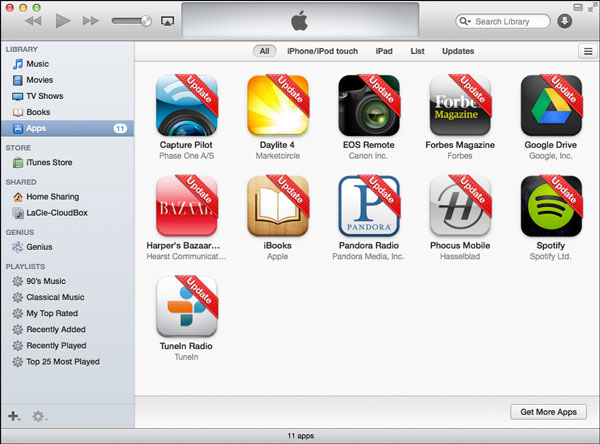Open the My Top Rated playlist
The height and width of the screenshot is (444, 600).
click(x=67, y=313)
